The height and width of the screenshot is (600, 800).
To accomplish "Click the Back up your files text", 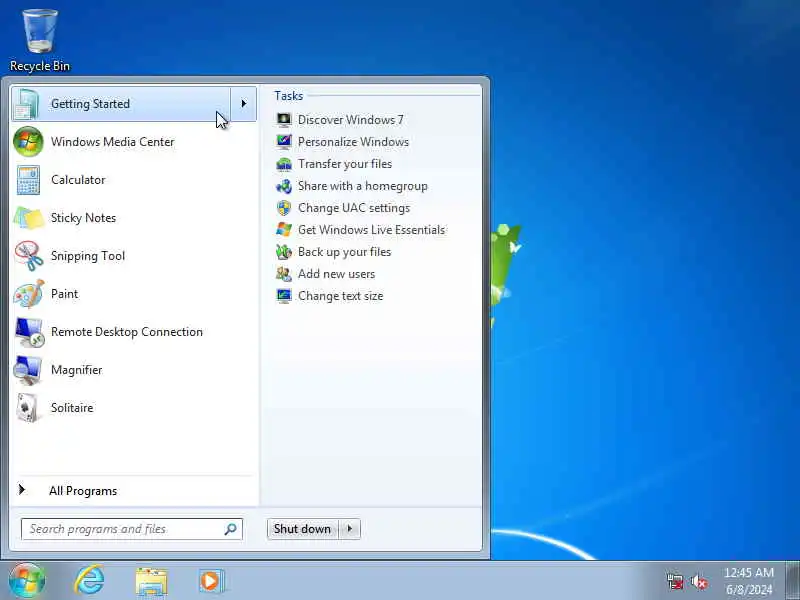I will [x=344, y=252].
